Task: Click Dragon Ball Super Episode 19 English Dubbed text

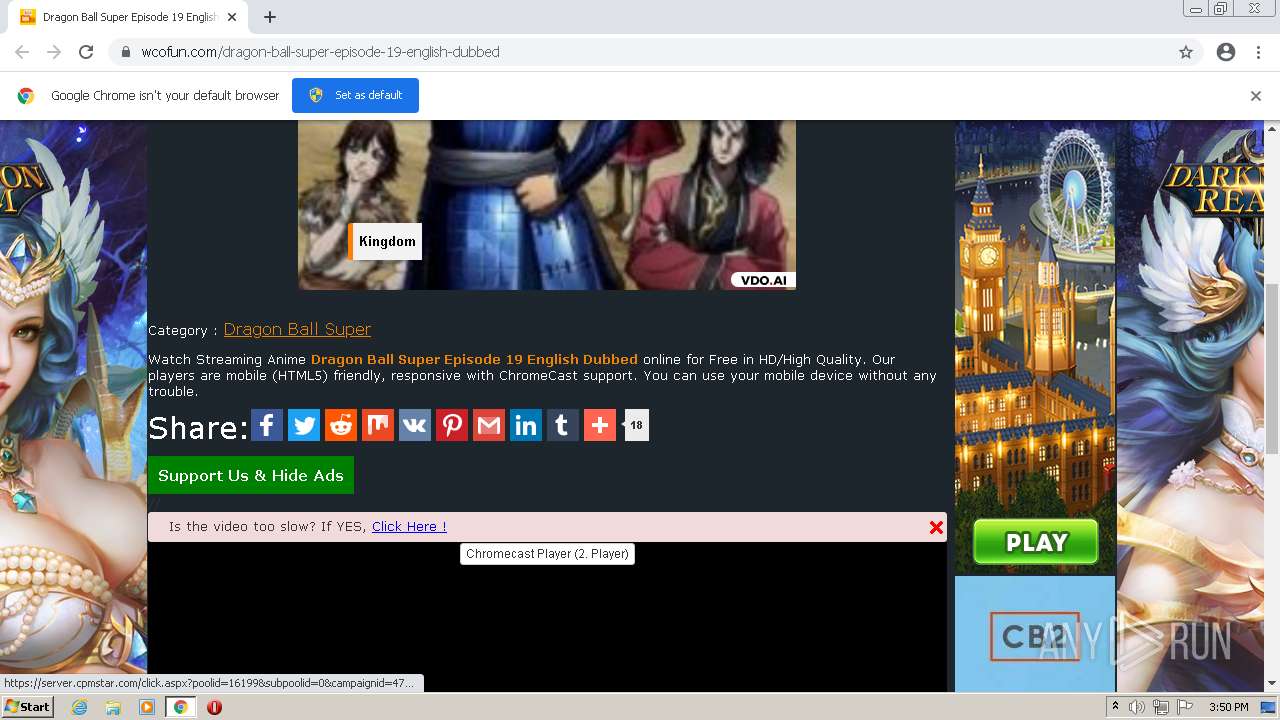Action: [x=474, y=359]
